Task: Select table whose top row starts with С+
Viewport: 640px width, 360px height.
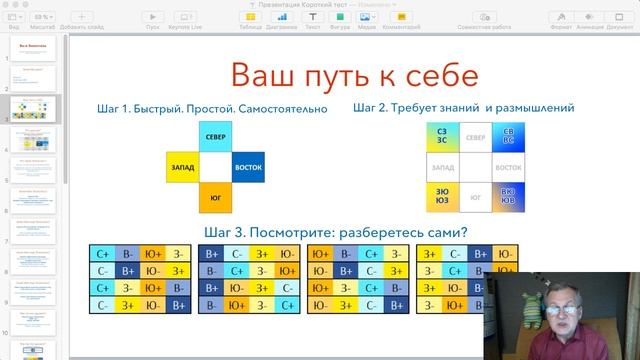Action: [x=140, y=279]
